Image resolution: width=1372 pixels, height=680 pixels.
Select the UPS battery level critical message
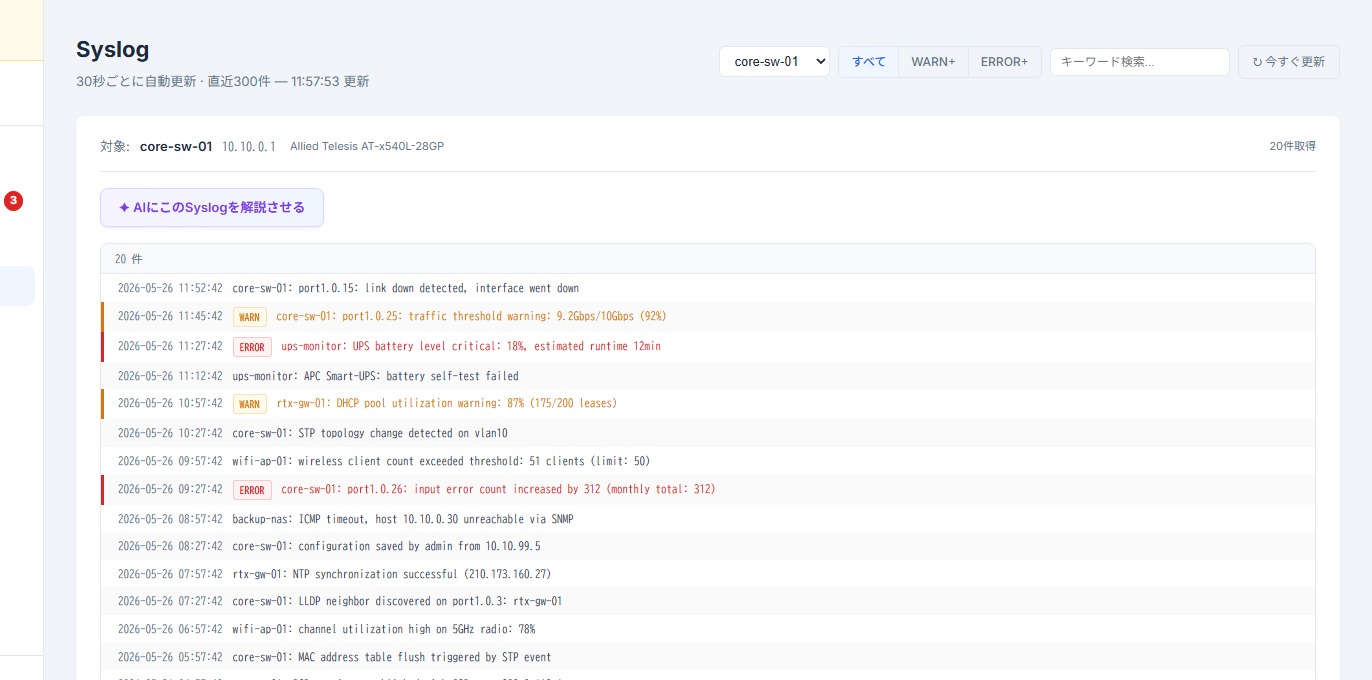(x=471, y=346)
